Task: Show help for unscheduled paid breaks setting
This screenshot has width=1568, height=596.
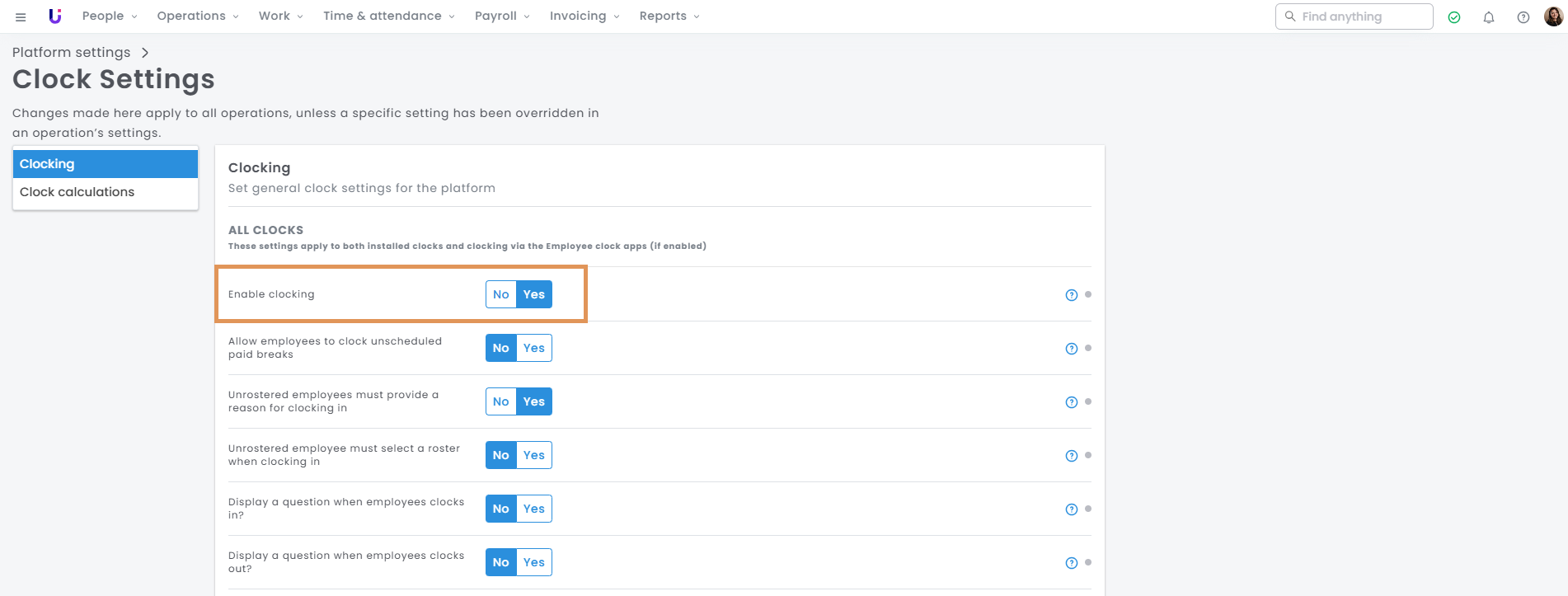Action: tap(1072, 349)
